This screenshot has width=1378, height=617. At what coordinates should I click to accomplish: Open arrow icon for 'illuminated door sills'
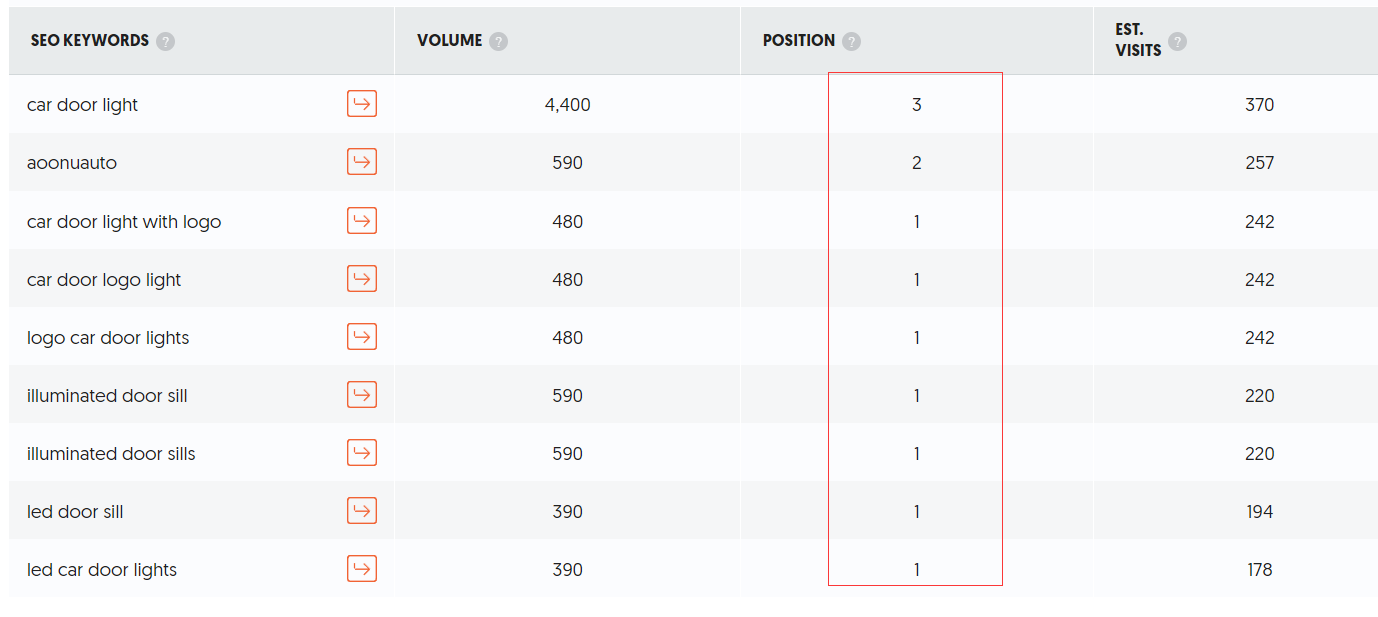[x=362, y=452]
